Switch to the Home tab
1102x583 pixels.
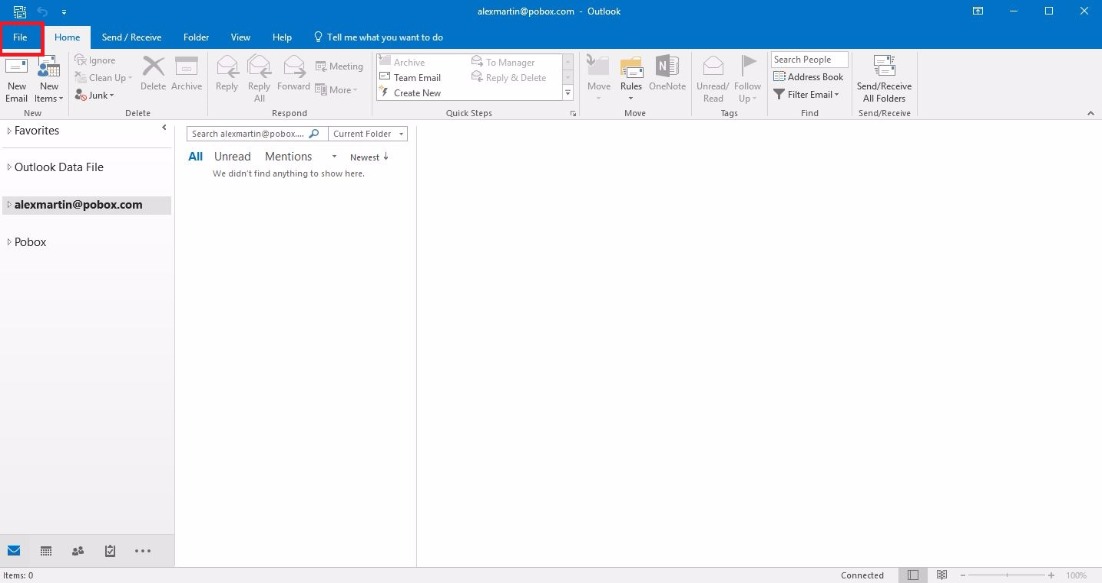pyautogui.click(x=67, y=37)
